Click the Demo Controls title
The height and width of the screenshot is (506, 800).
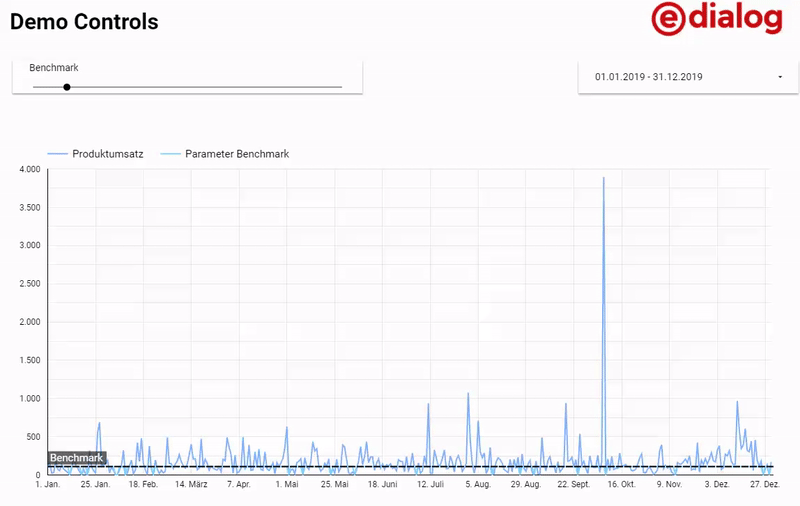[x=84, y=21]
